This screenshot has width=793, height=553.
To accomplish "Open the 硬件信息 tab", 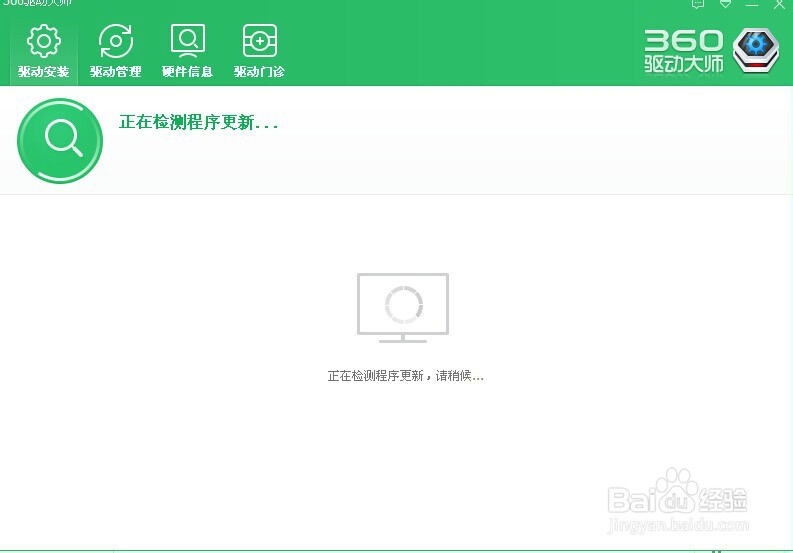I will [187, 51].
